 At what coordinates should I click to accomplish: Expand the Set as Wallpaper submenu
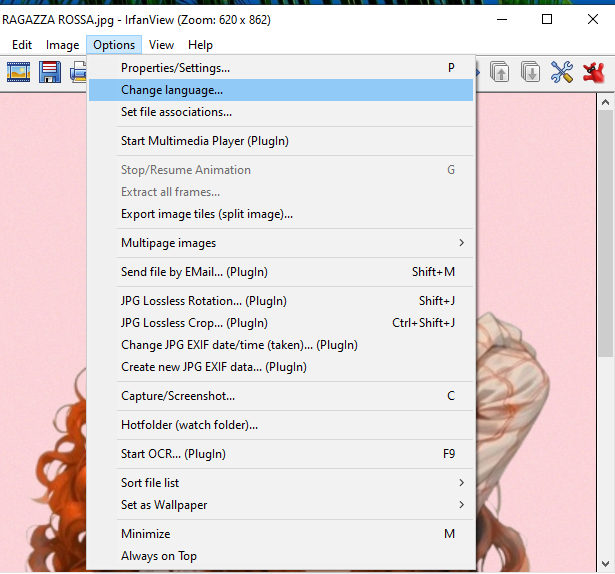pos(281,505)
